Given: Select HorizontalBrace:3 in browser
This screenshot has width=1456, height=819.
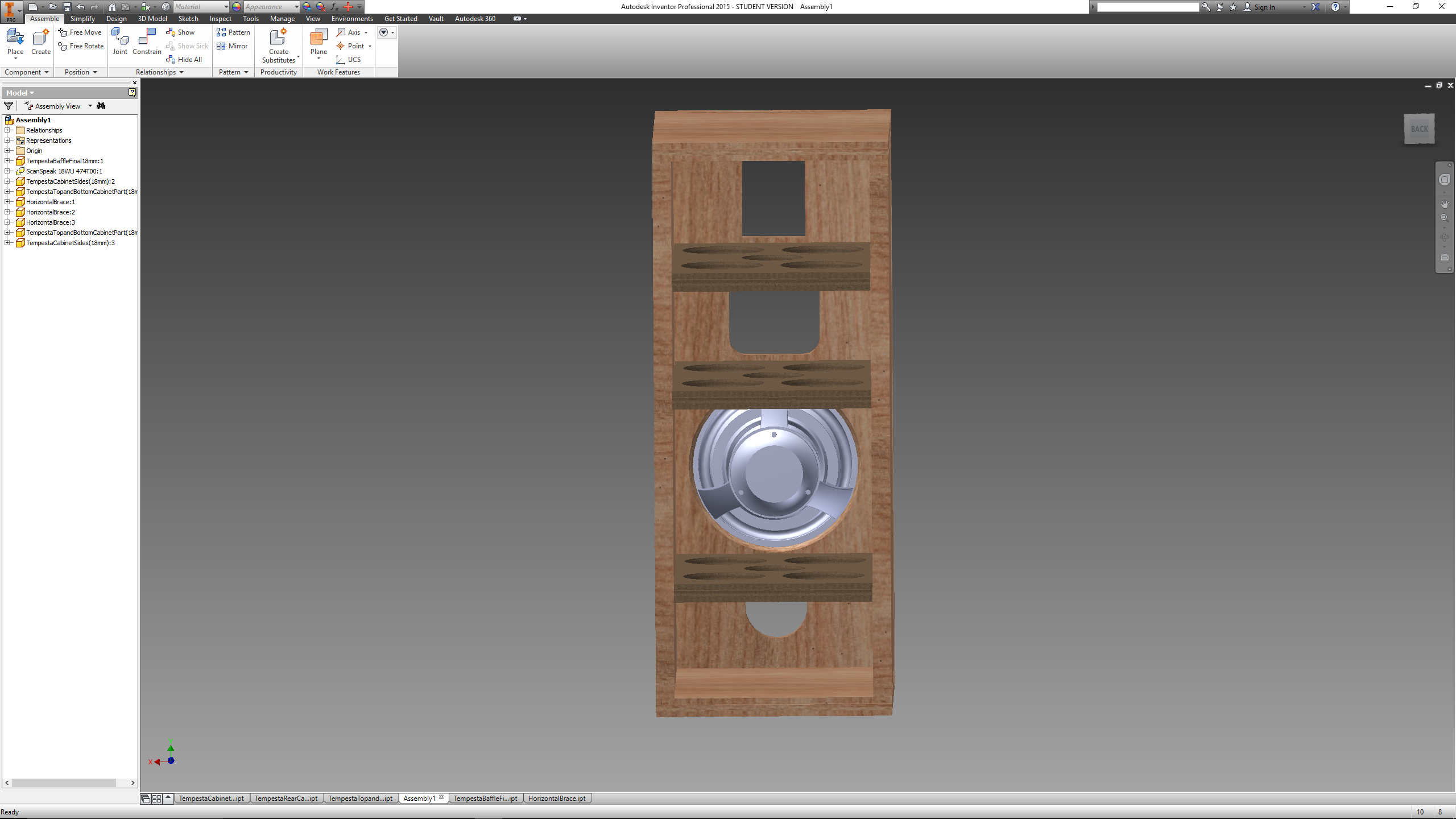Looking at the screenshot, I should pos(50,222).
